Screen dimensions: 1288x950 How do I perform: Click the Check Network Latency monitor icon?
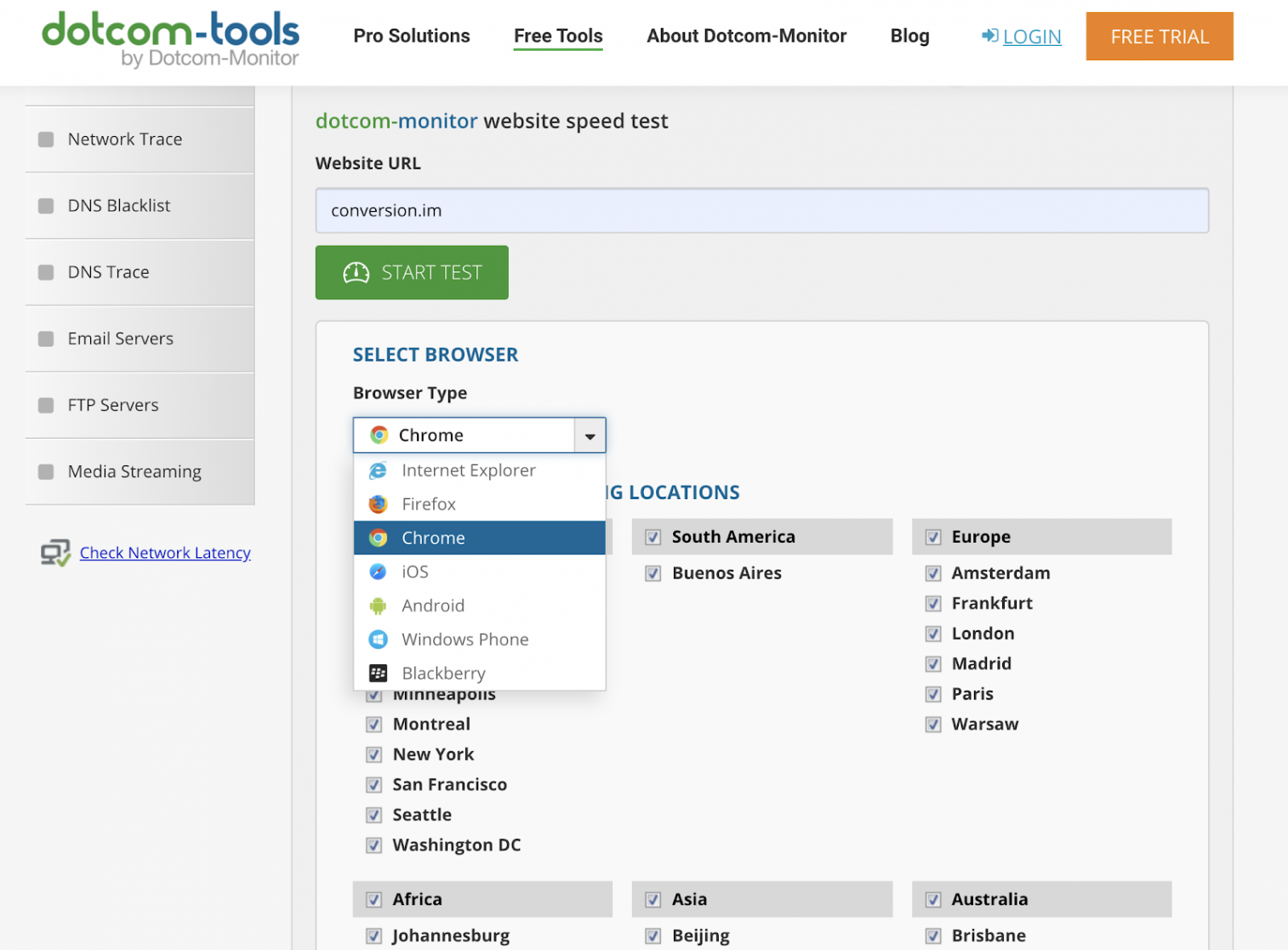[x=55, y=553]
